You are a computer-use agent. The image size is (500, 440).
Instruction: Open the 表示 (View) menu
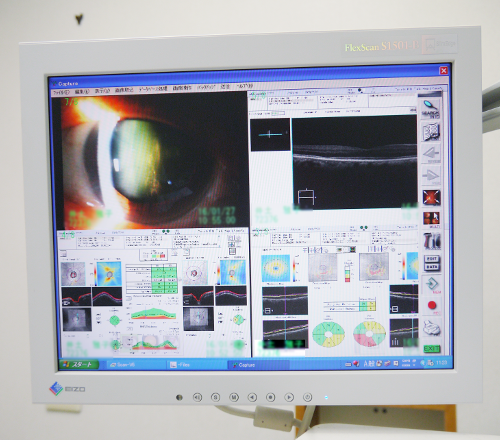102,90
